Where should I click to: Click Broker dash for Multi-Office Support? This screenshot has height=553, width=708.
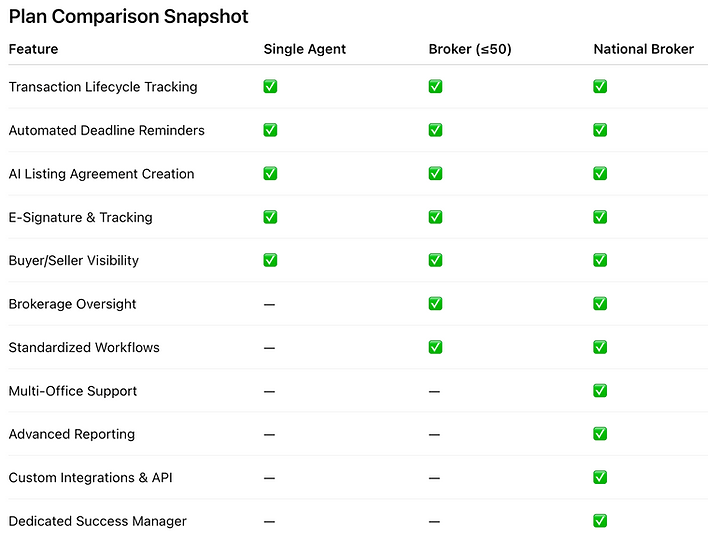[x=435, y=392]
